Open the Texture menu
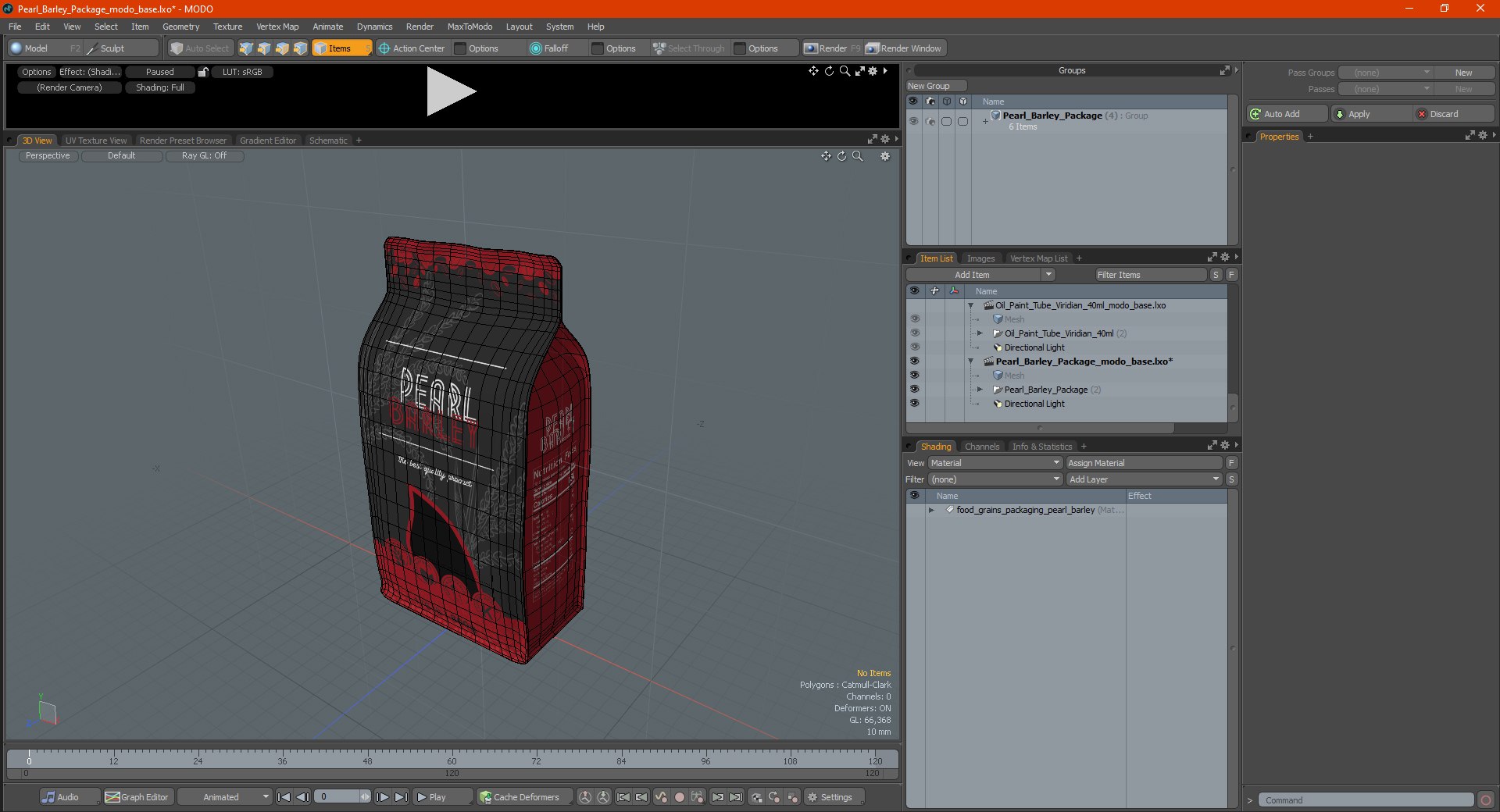Viewport: 1500px width, 812px height. tap(227, 27)
